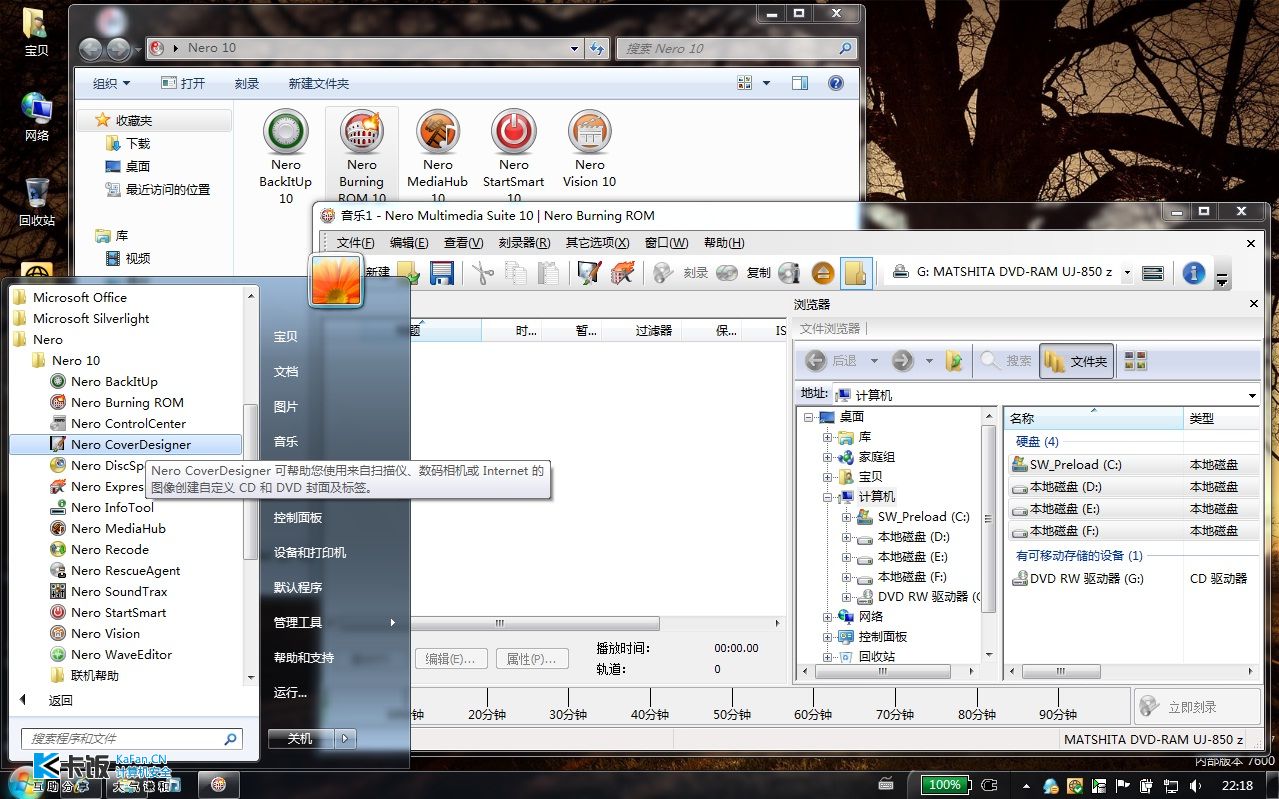
Task: Click the Explorer refresh arrows button
Action: 597,48
